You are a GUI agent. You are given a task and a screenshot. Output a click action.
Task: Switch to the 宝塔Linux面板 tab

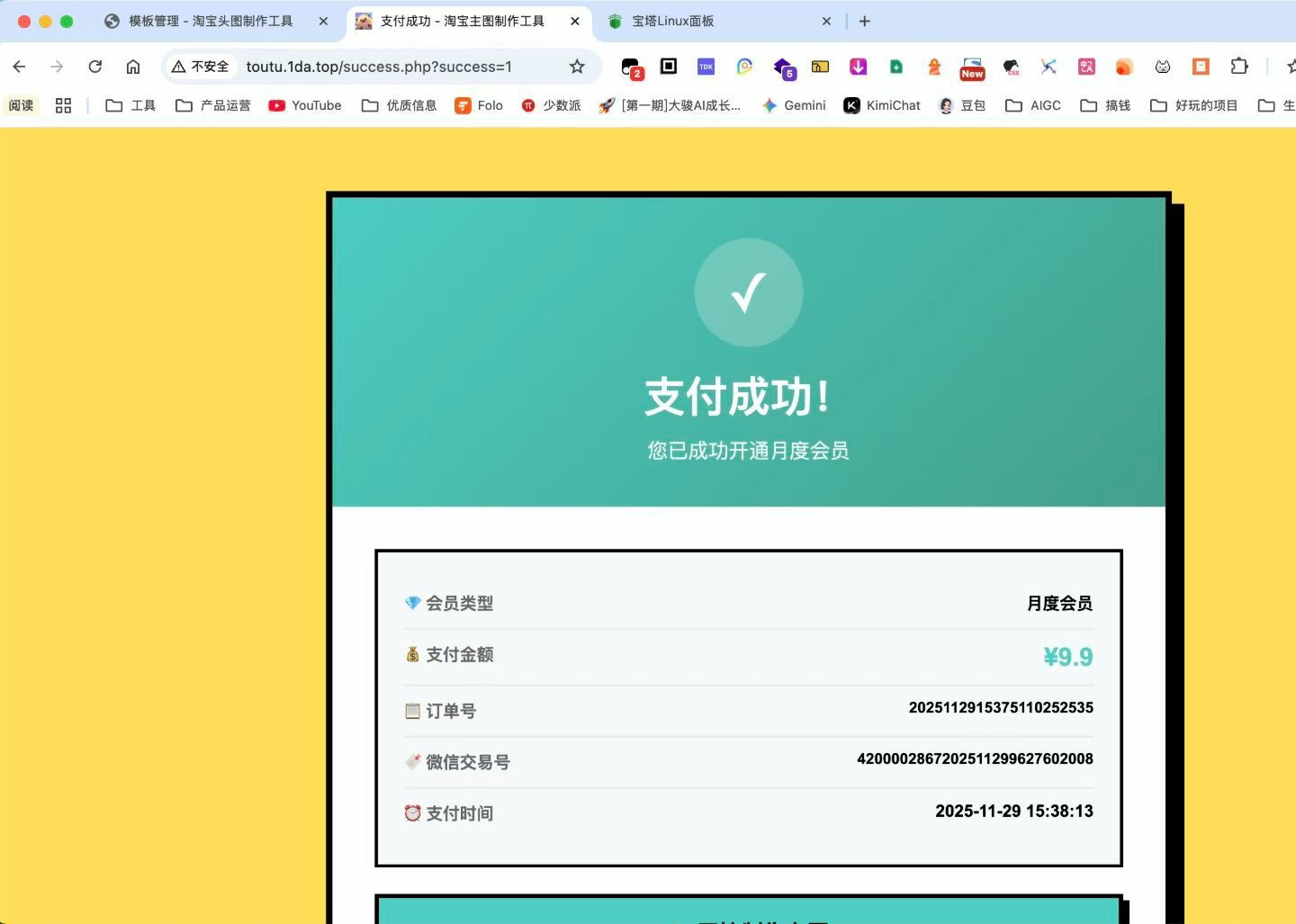672,21
